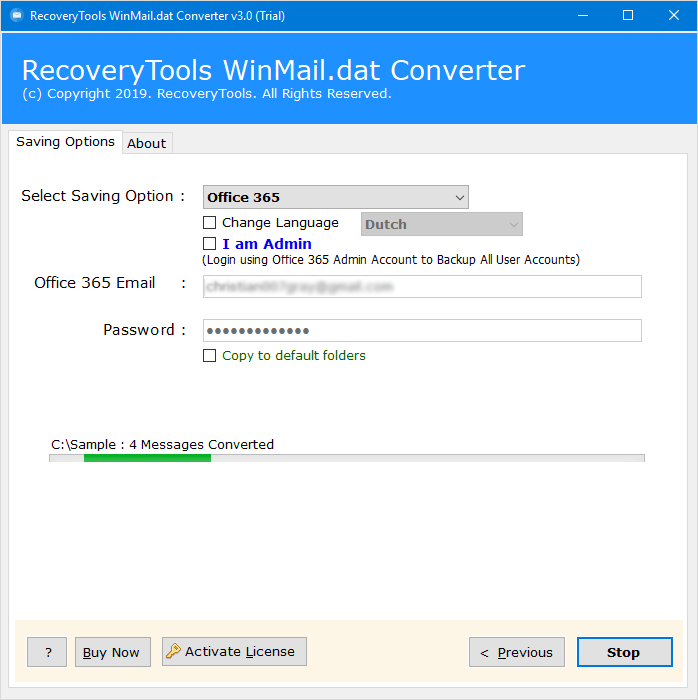Focus the Password input field
Image resolution: width=698 pixels, height=700 pixels.
click(x=421, y=331)
